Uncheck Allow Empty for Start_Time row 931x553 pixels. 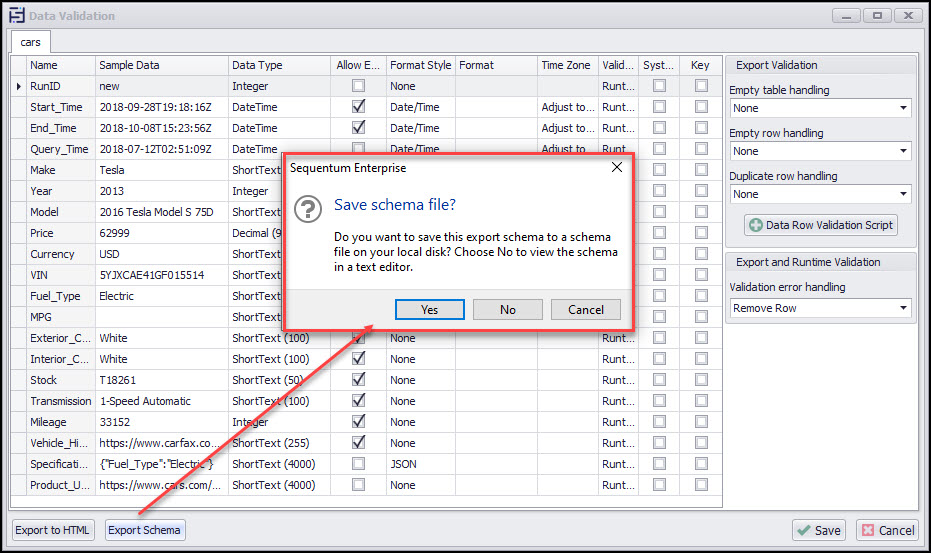[358, 107]
